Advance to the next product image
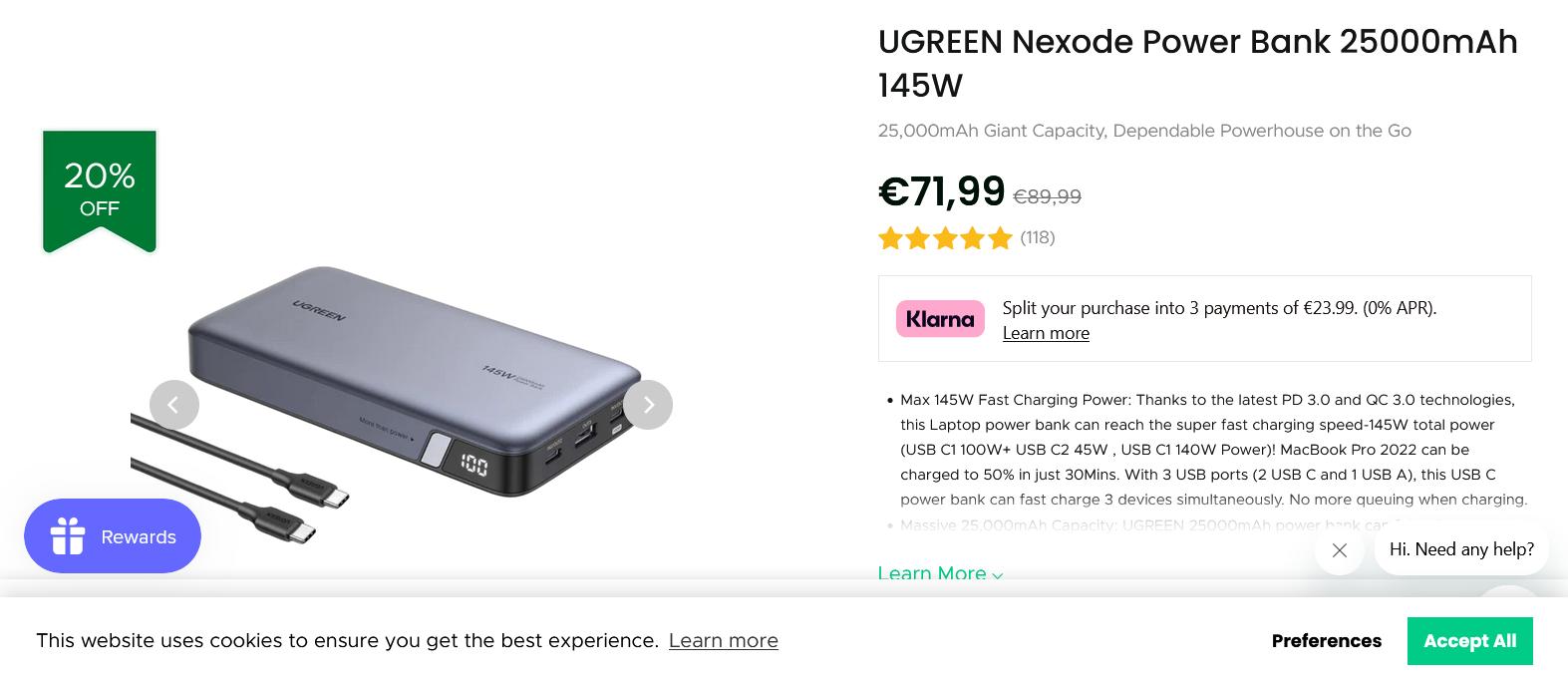This screenshot has height=685, width=1568. 648,405
